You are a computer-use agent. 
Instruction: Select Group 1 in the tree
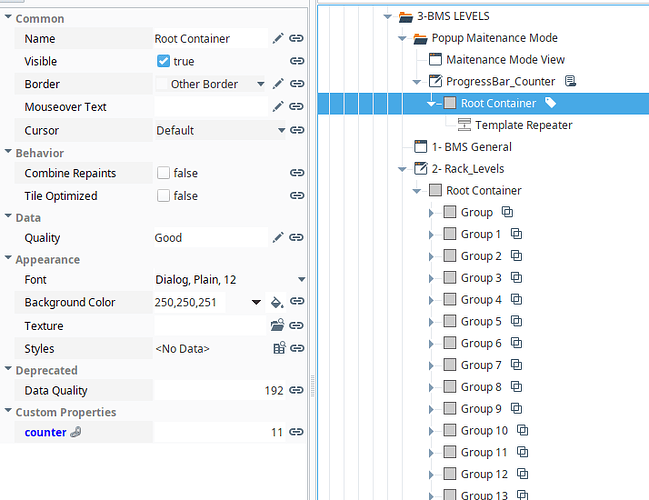click(481, 234)
